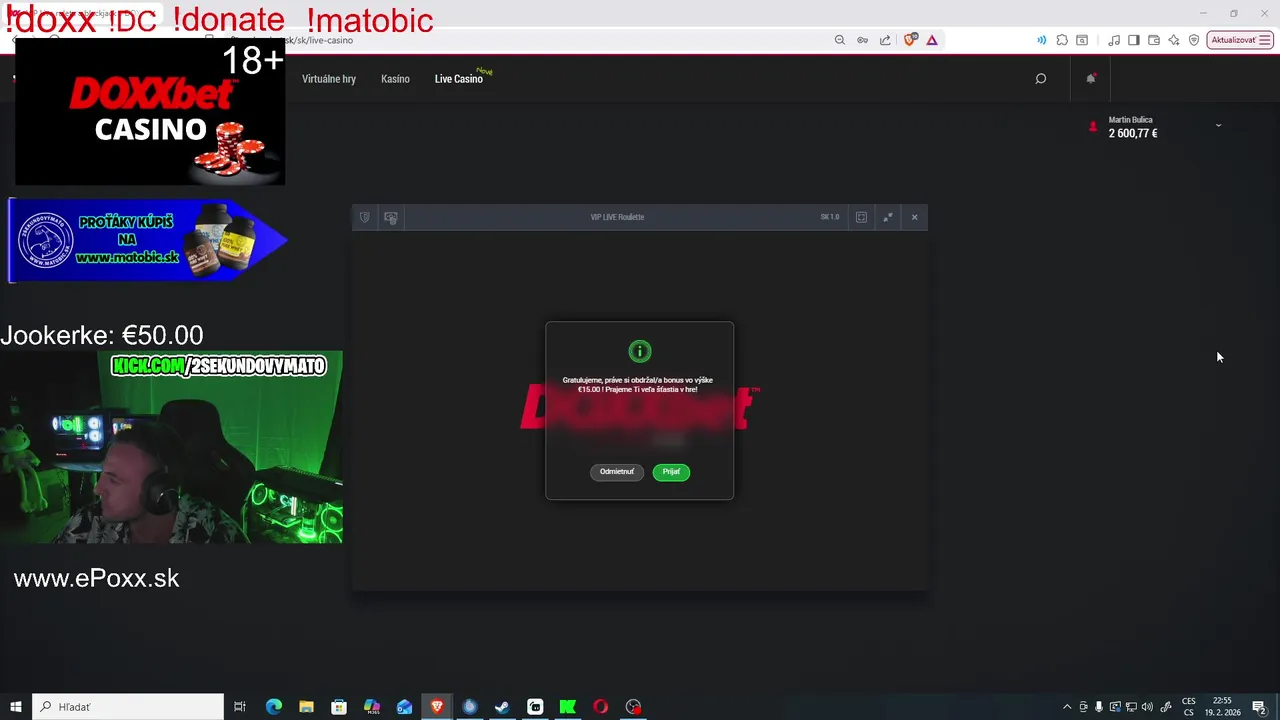Open Opera browser from the taskbar

pos(600,707)
